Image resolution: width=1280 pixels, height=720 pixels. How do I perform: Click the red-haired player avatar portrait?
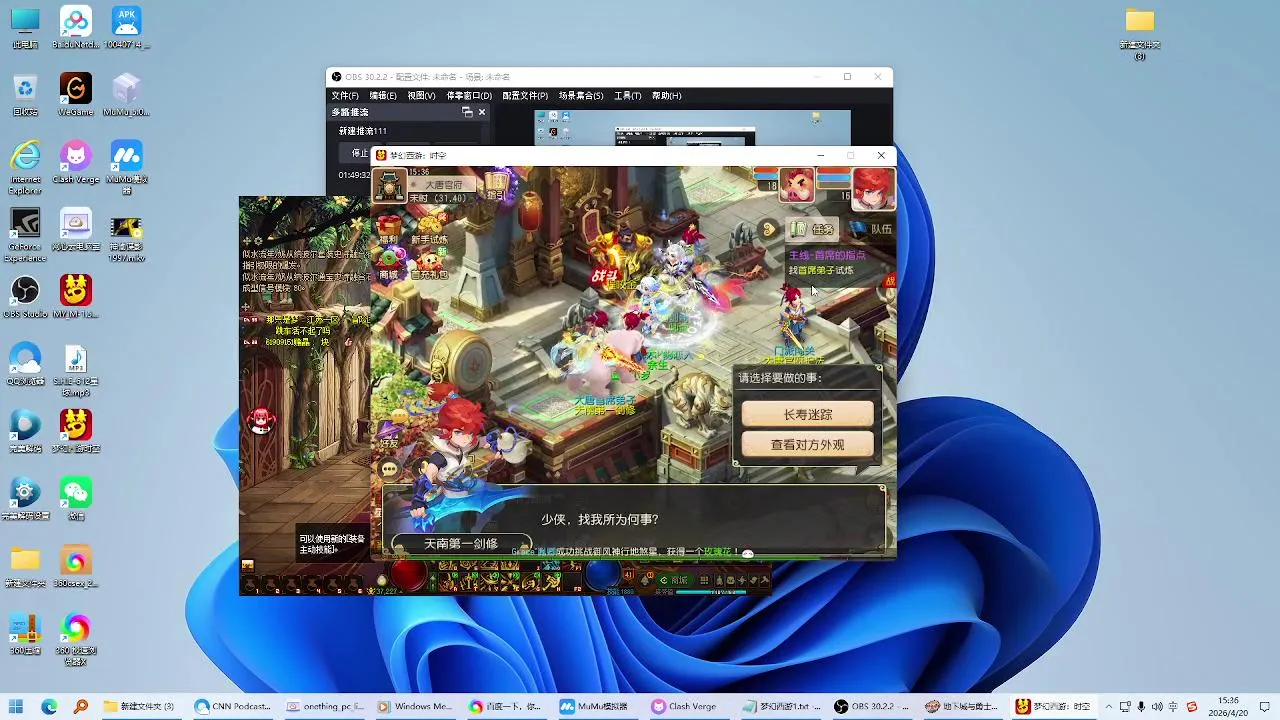point(872,189)
